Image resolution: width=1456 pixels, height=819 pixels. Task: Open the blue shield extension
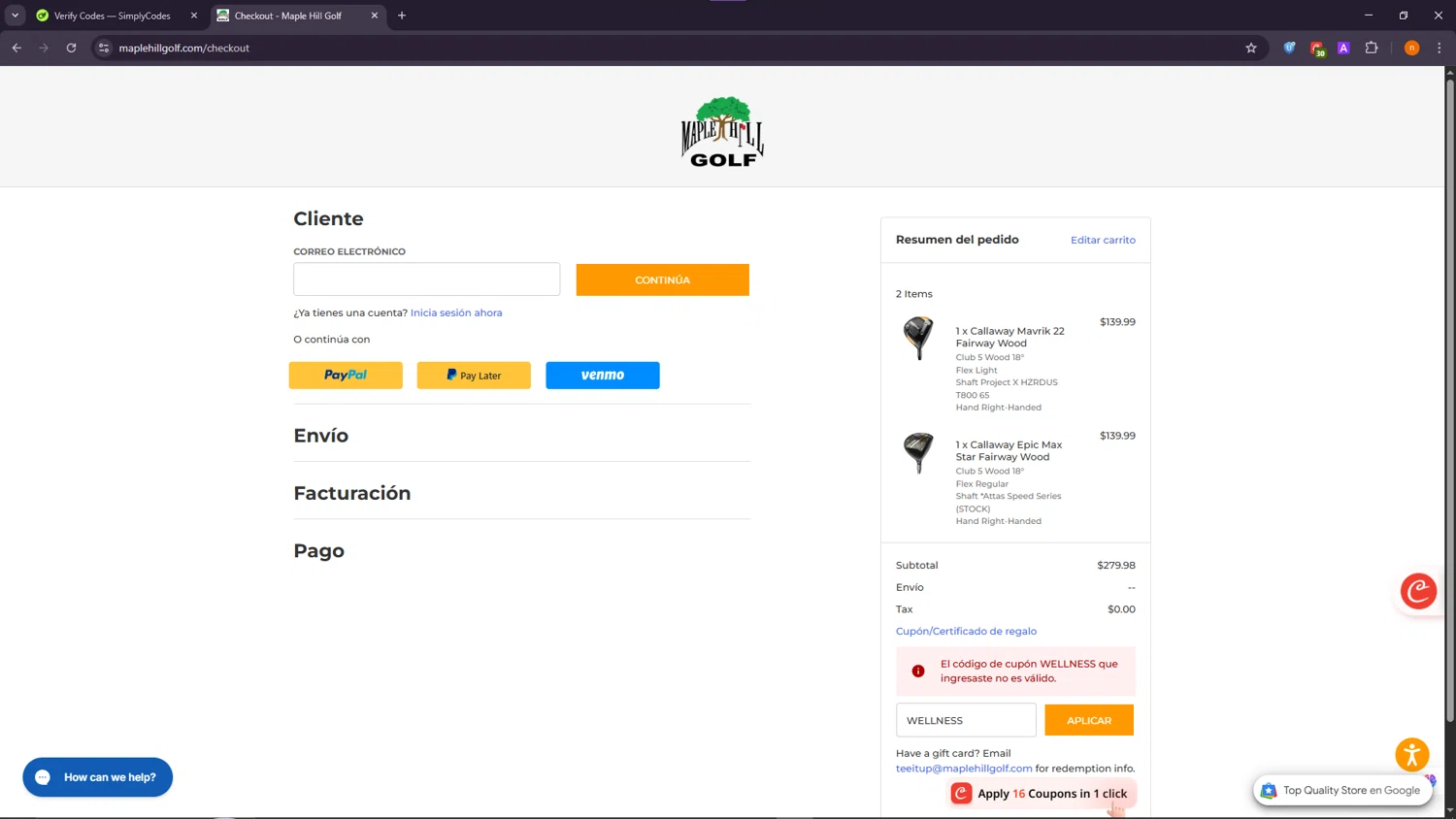coord(1289,48)
